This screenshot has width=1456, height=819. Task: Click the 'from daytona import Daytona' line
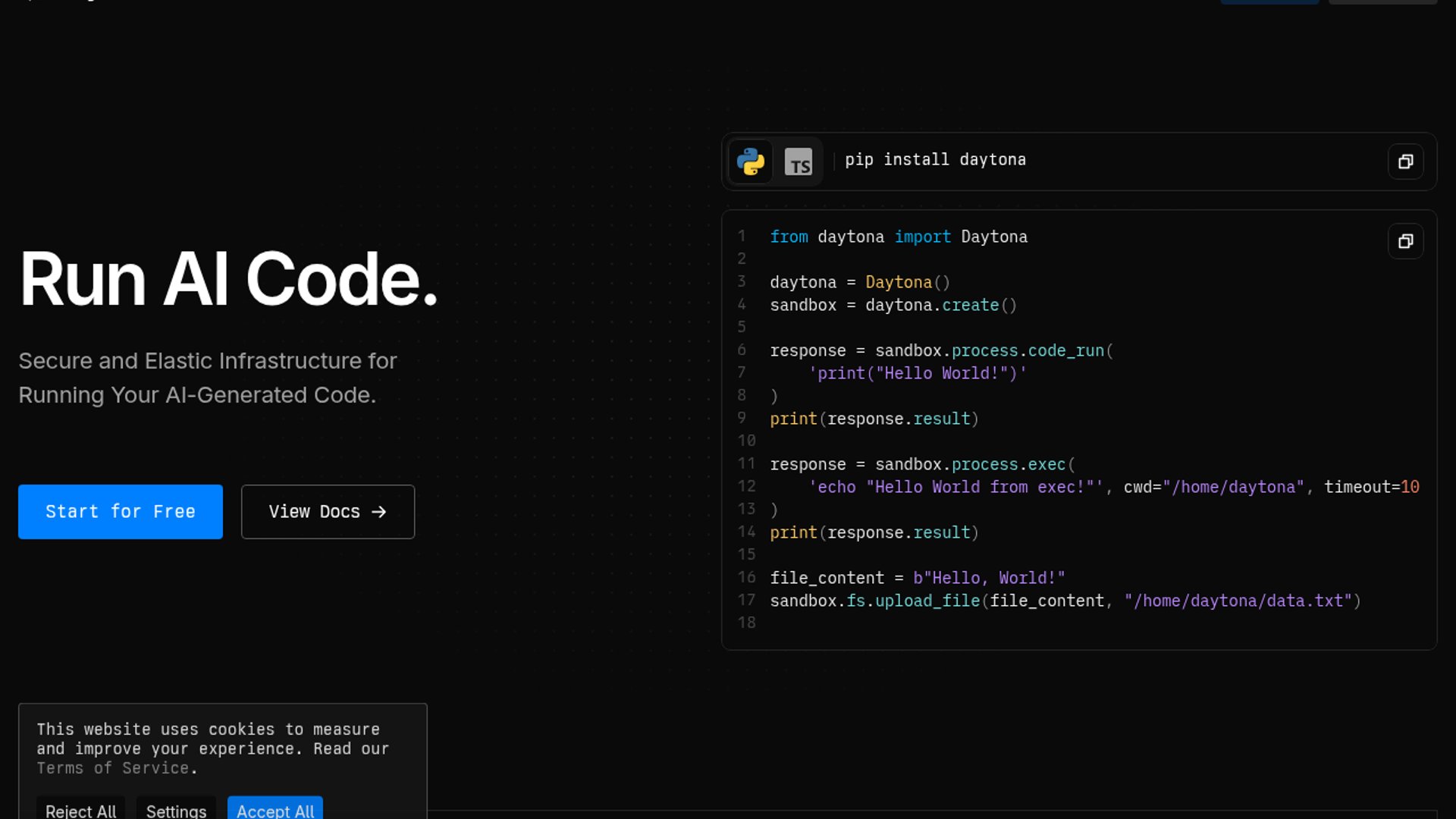pos(898,237)
